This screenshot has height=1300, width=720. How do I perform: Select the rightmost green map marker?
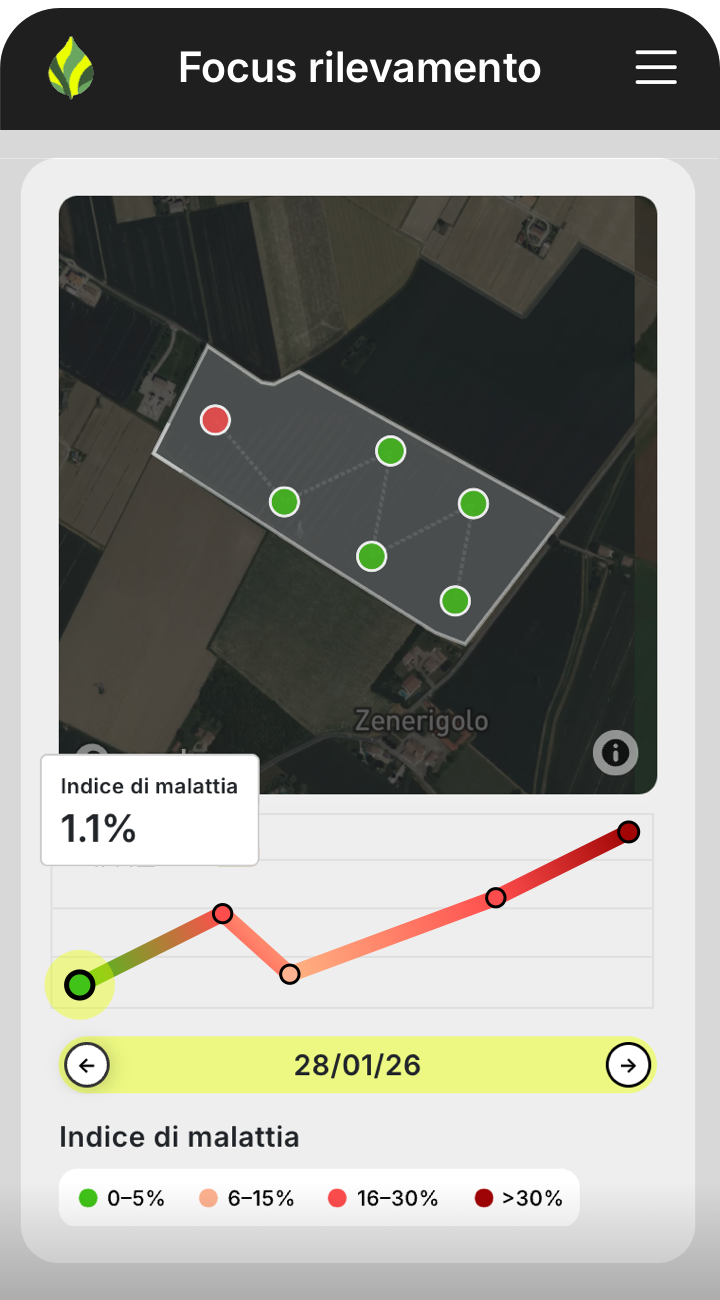473,503
